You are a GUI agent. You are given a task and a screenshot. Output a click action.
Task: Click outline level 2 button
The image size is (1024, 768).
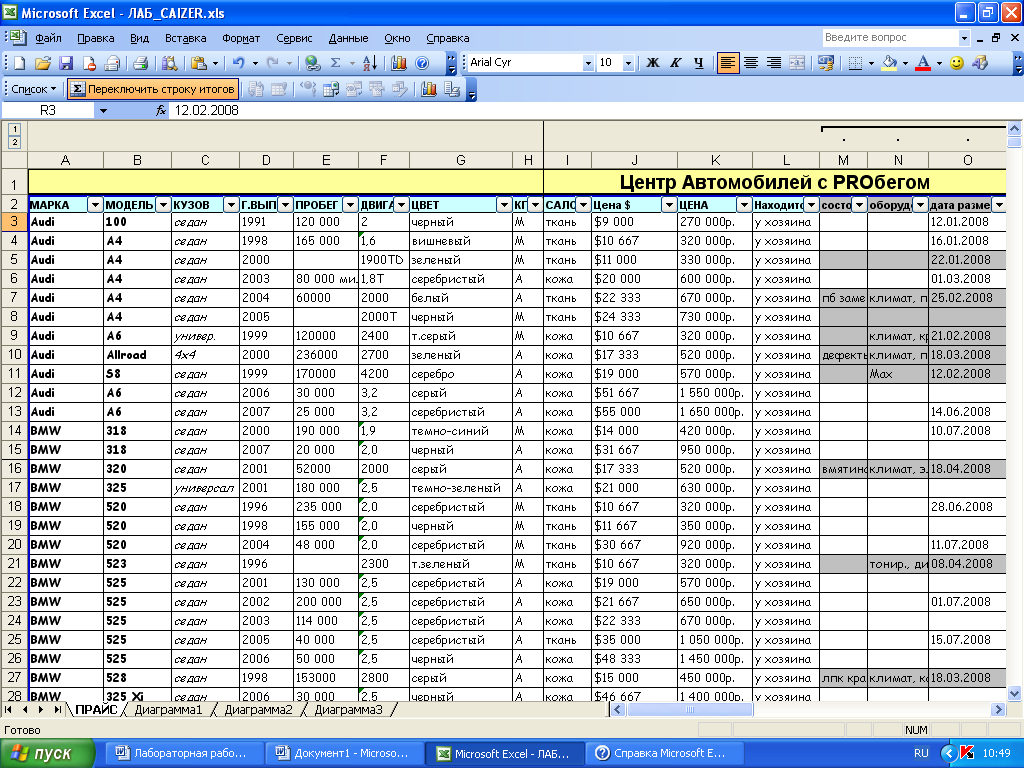(14, 142)
